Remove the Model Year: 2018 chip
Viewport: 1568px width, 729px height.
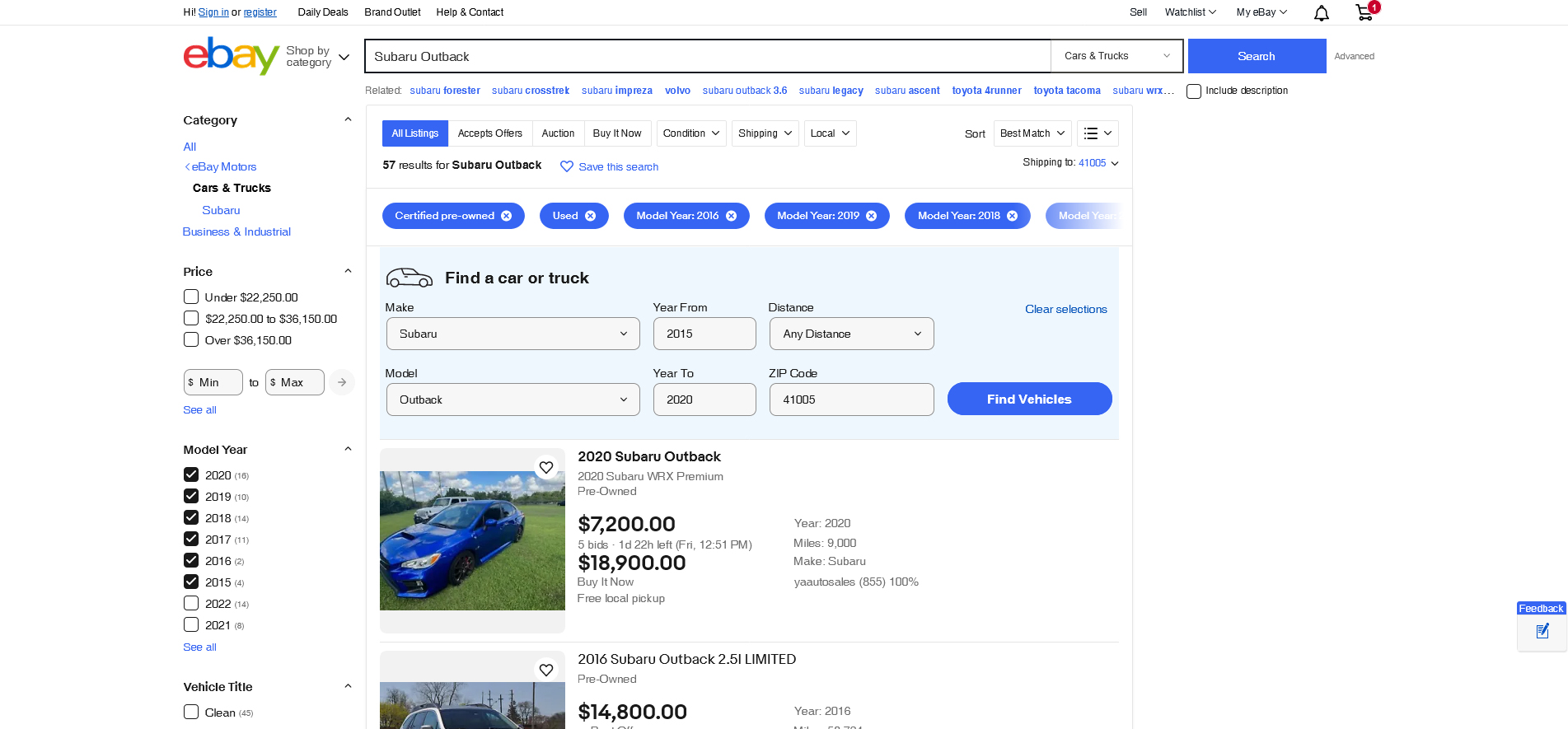click(1013, 216)
